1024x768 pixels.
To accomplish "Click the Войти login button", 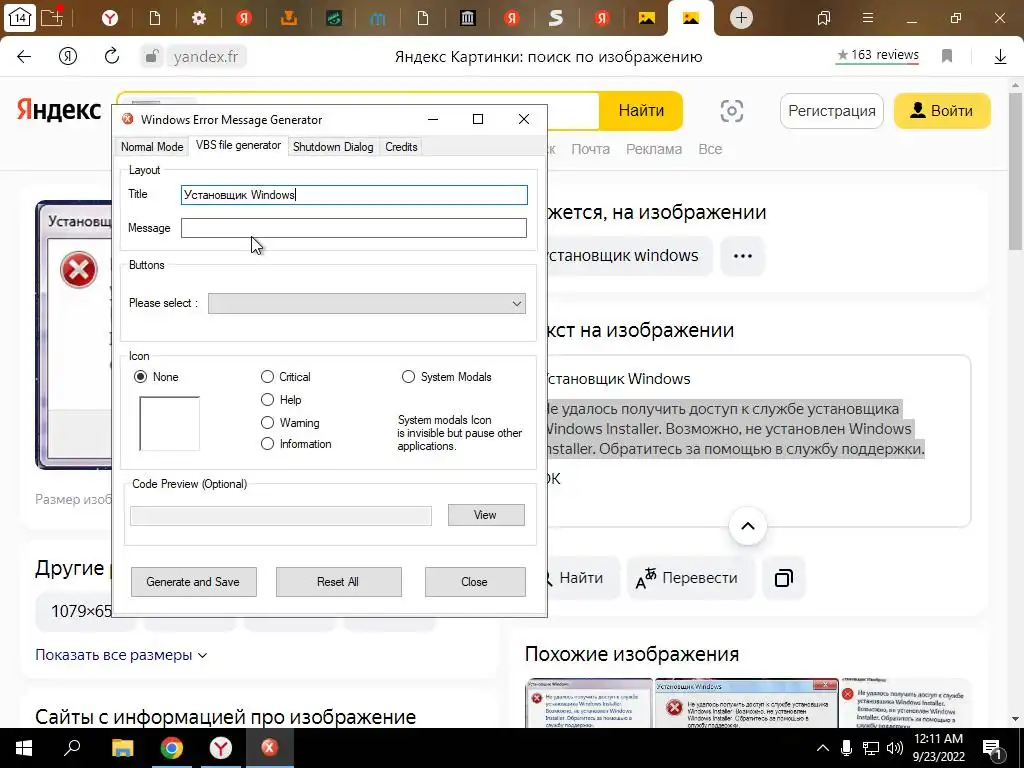I will [x=942, y=111].
